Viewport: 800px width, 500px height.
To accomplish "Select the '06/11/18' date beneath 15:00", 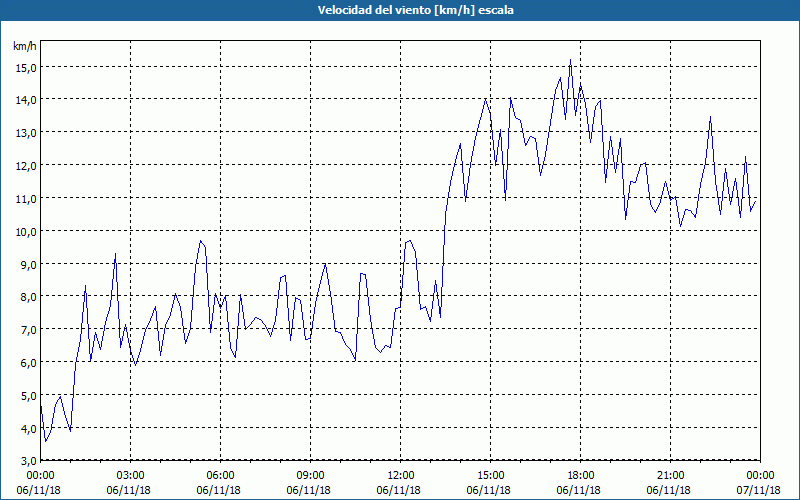I will [x=489, y=490].
